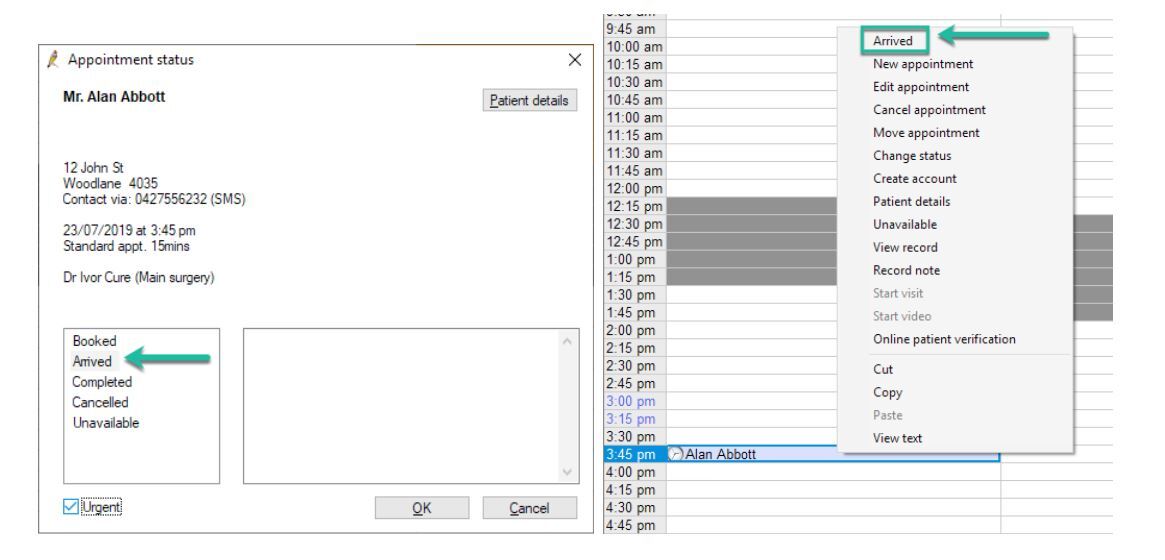Open Change status from context menu
This screenshot has height=560, width=1165.
pos(912,156)
